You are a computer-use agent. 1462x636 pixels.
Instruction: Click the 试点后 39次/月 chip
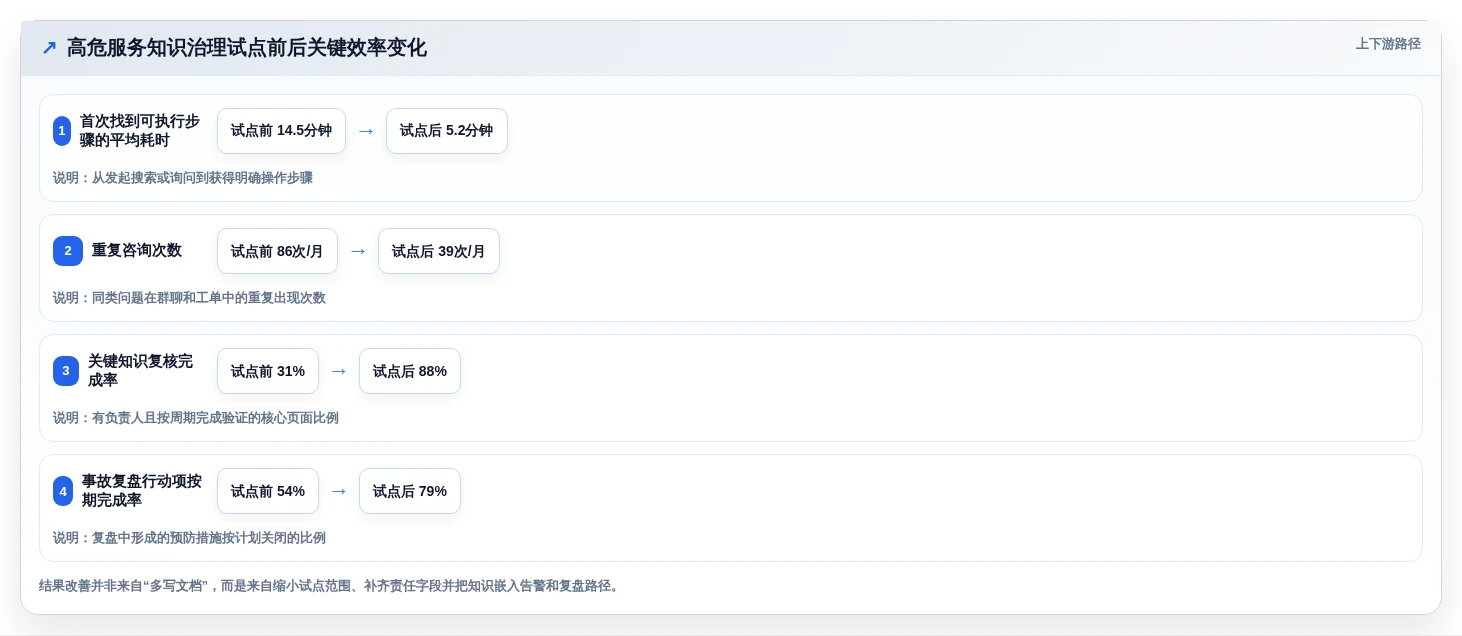coord(439,251)
